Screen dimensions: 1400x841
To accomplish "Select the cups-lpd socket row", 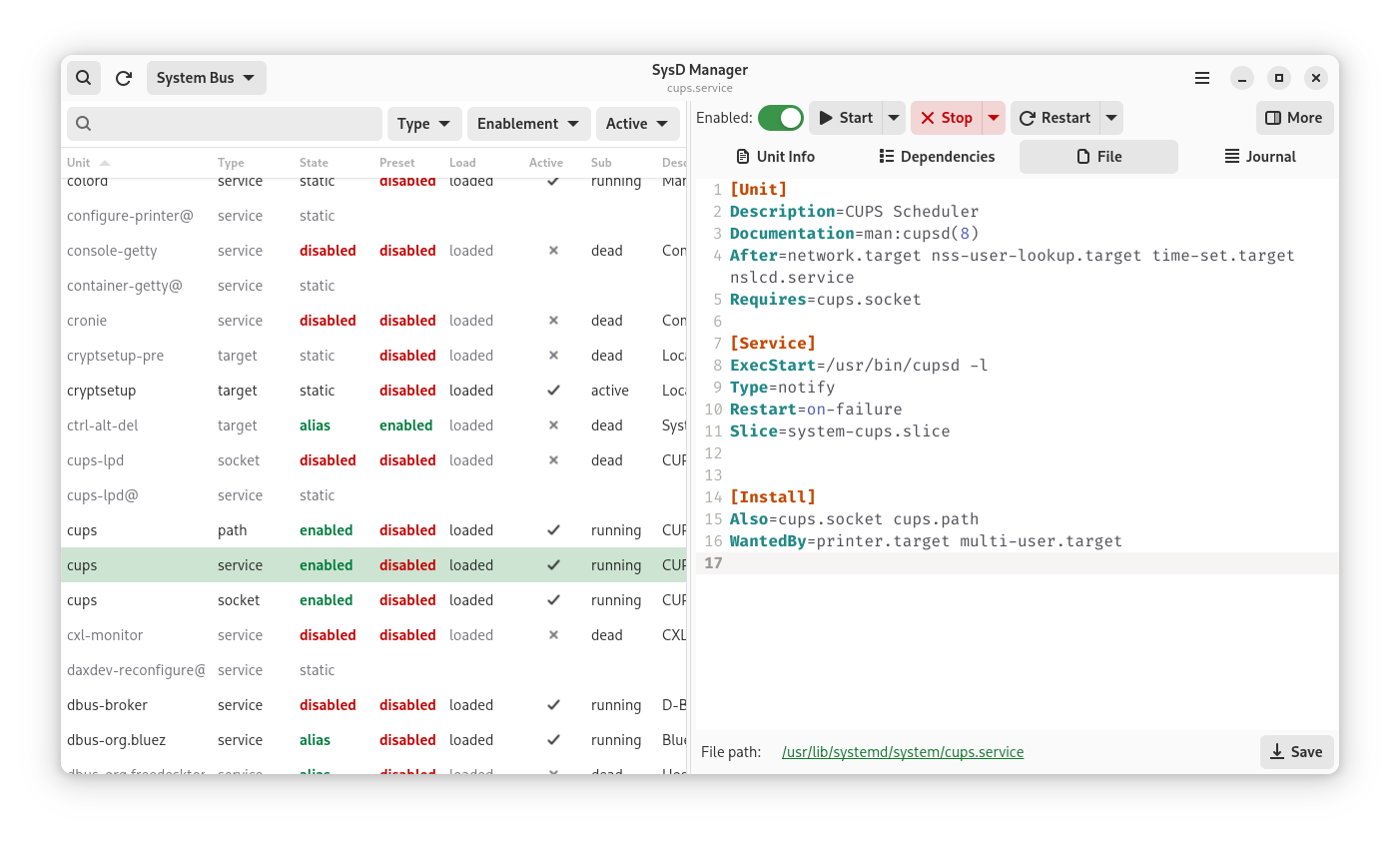I will tap(374, 460).
